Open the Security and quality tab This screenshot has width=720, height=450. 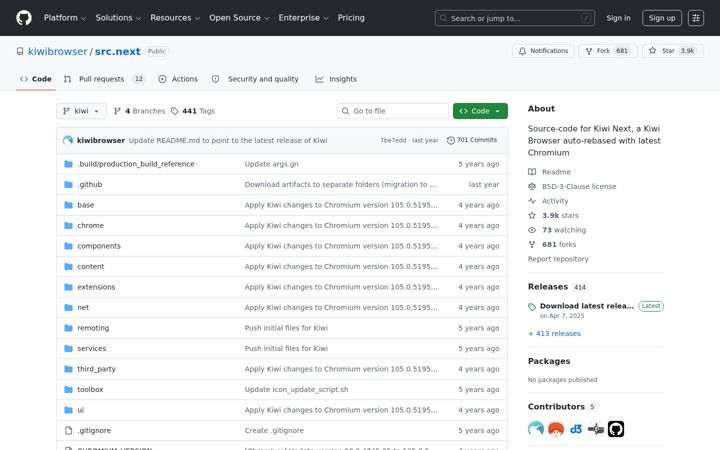255,79
